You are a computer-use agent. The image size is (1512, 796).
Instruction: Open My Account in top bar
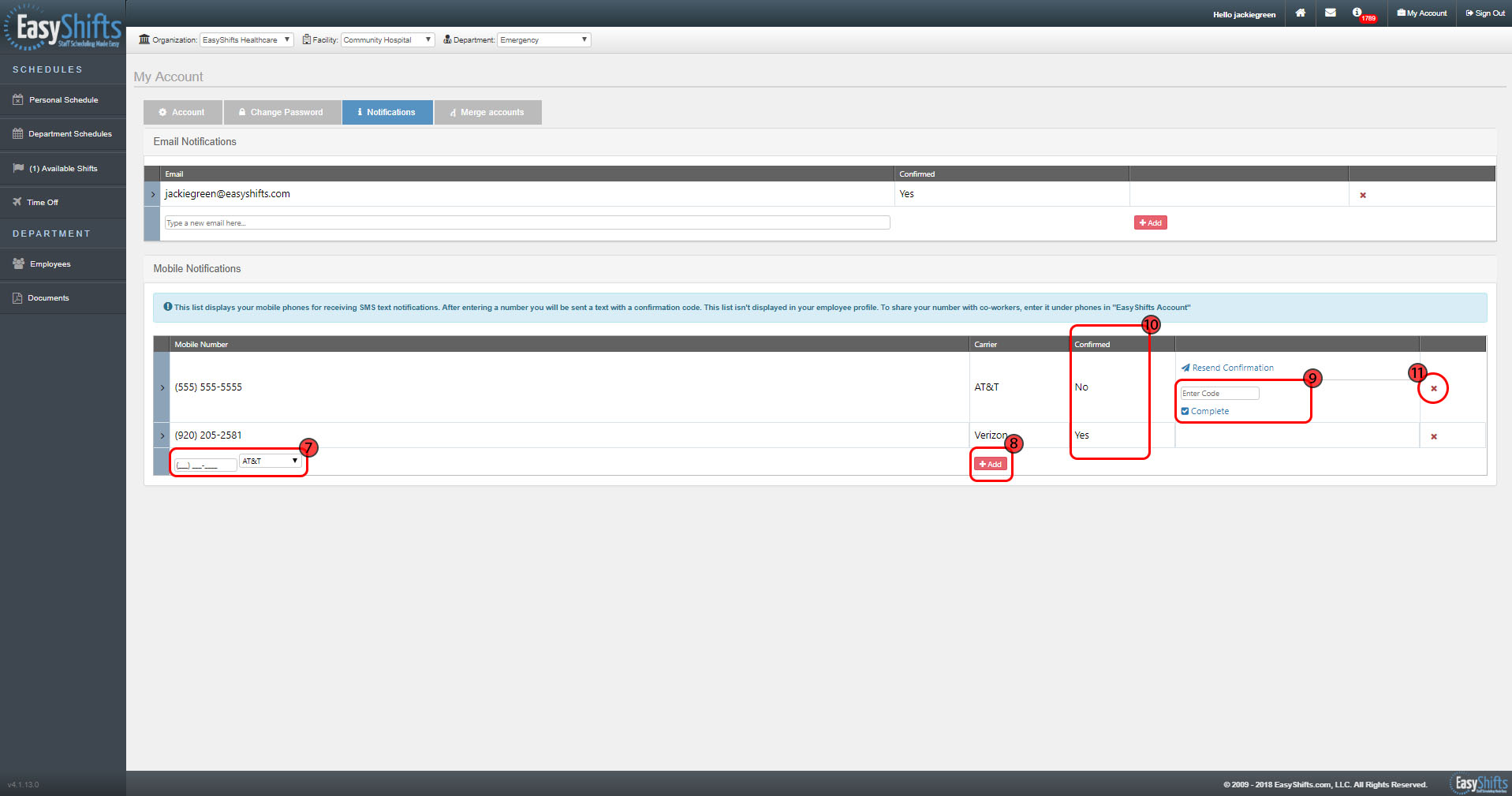point(1422,13)
